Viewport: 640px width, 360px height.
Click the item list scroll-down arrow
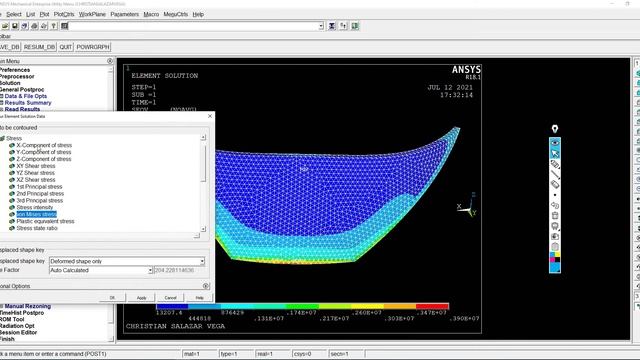[203, 229]
